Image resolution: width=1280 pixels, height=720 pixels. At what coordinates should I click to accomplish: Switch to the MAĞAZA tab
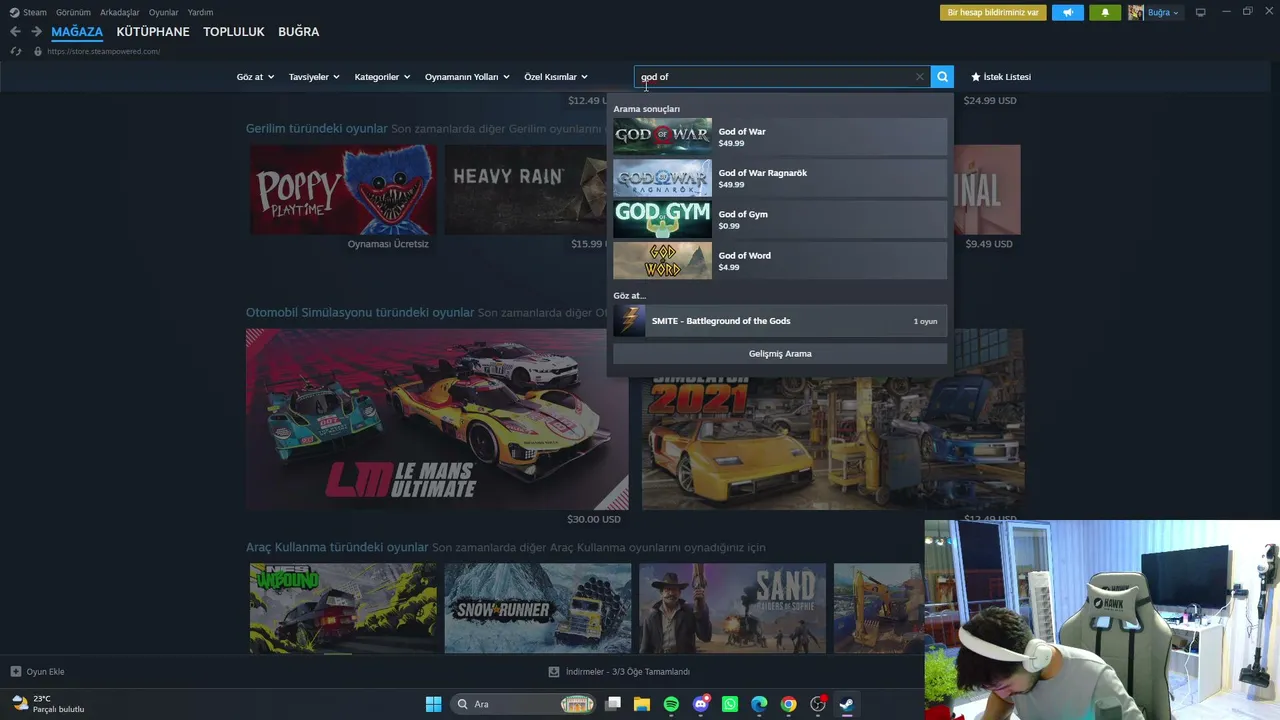pos(77,32)
